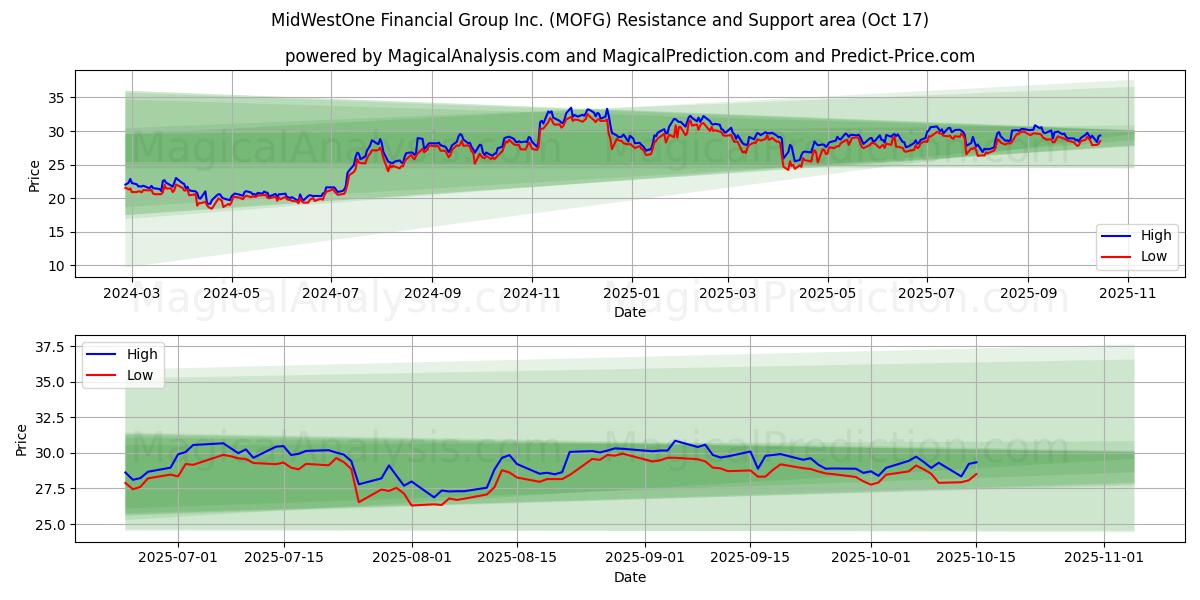Click the 'Date' x-axis label under top chart
This screenshot has height=600, width=1200.
[629, 313]
